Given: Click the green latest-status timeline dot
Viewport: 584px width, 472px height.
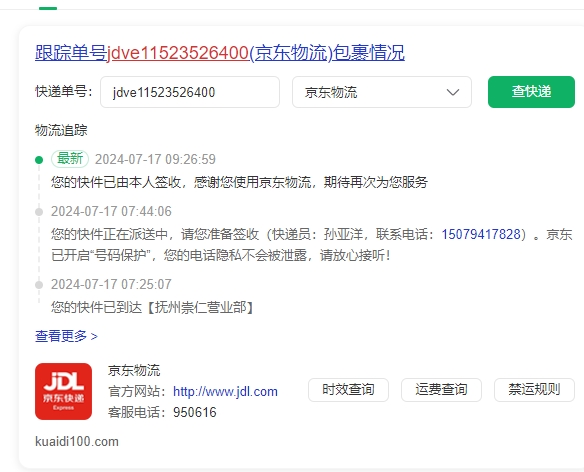Looking at the screenshot, I should [39, 160].
